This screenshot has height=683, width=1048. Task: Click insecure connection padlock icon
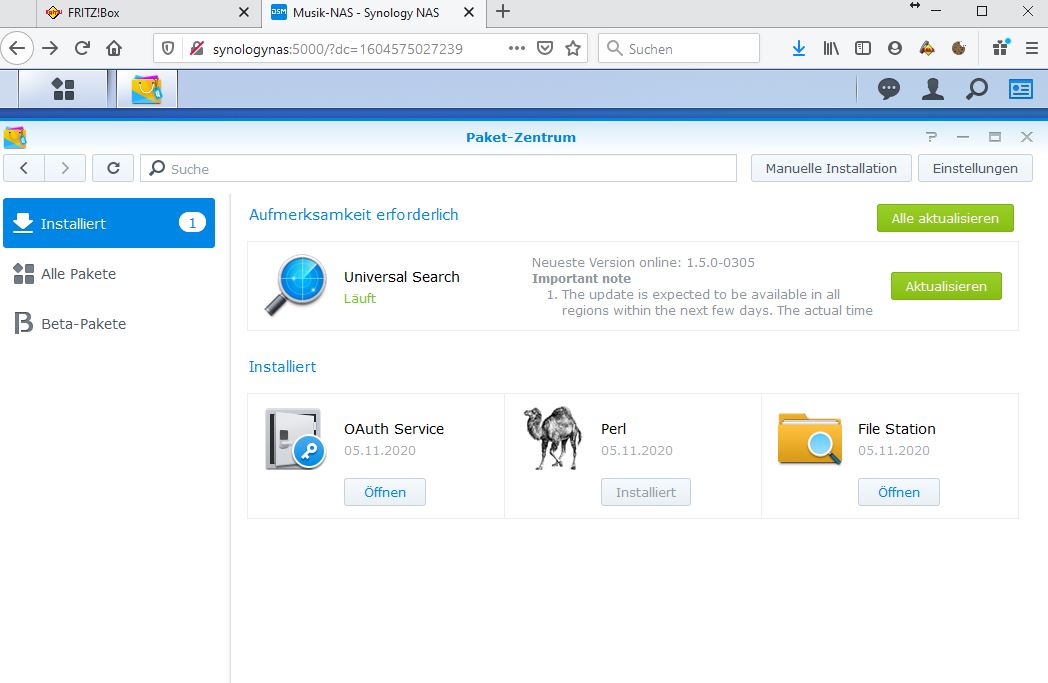(196, 48)
